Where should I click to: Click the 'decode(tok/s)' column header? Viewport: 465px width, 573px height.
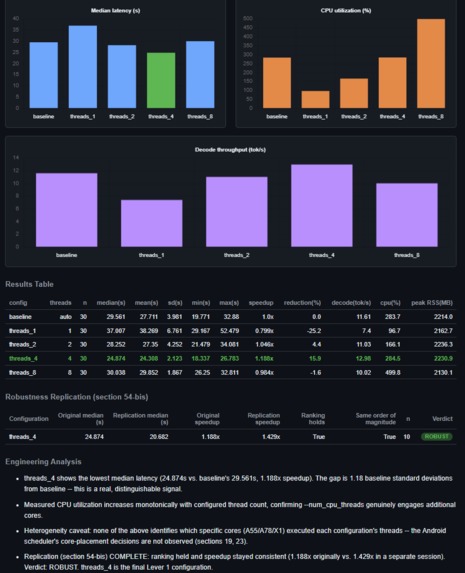[351, 303]
